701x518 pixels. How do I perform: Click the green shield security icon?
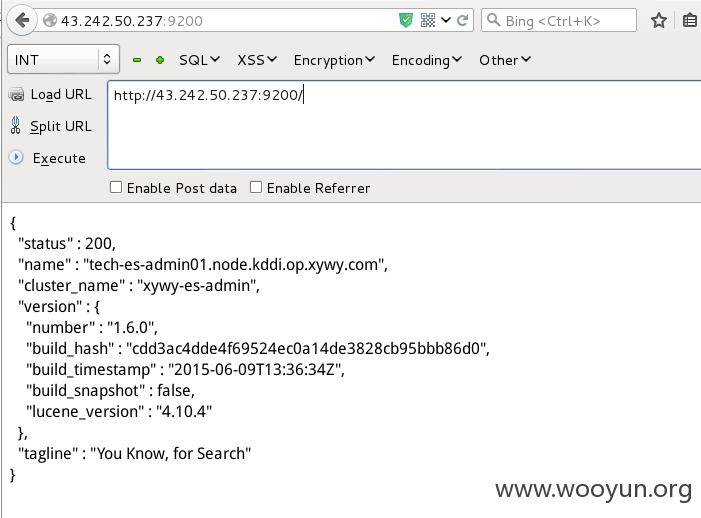(406, 20)
